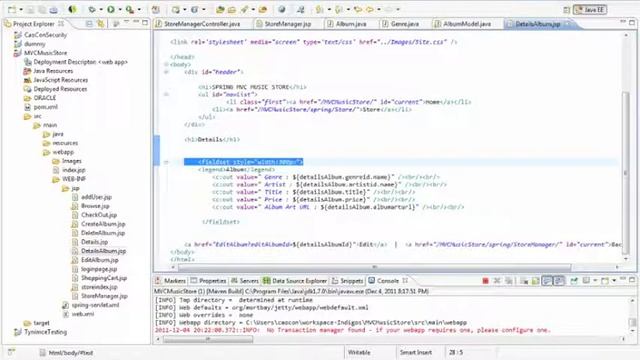The width and height of the screenshot is (640, 360).
Task: Click the Open Console icon
Action: (605, 281)
